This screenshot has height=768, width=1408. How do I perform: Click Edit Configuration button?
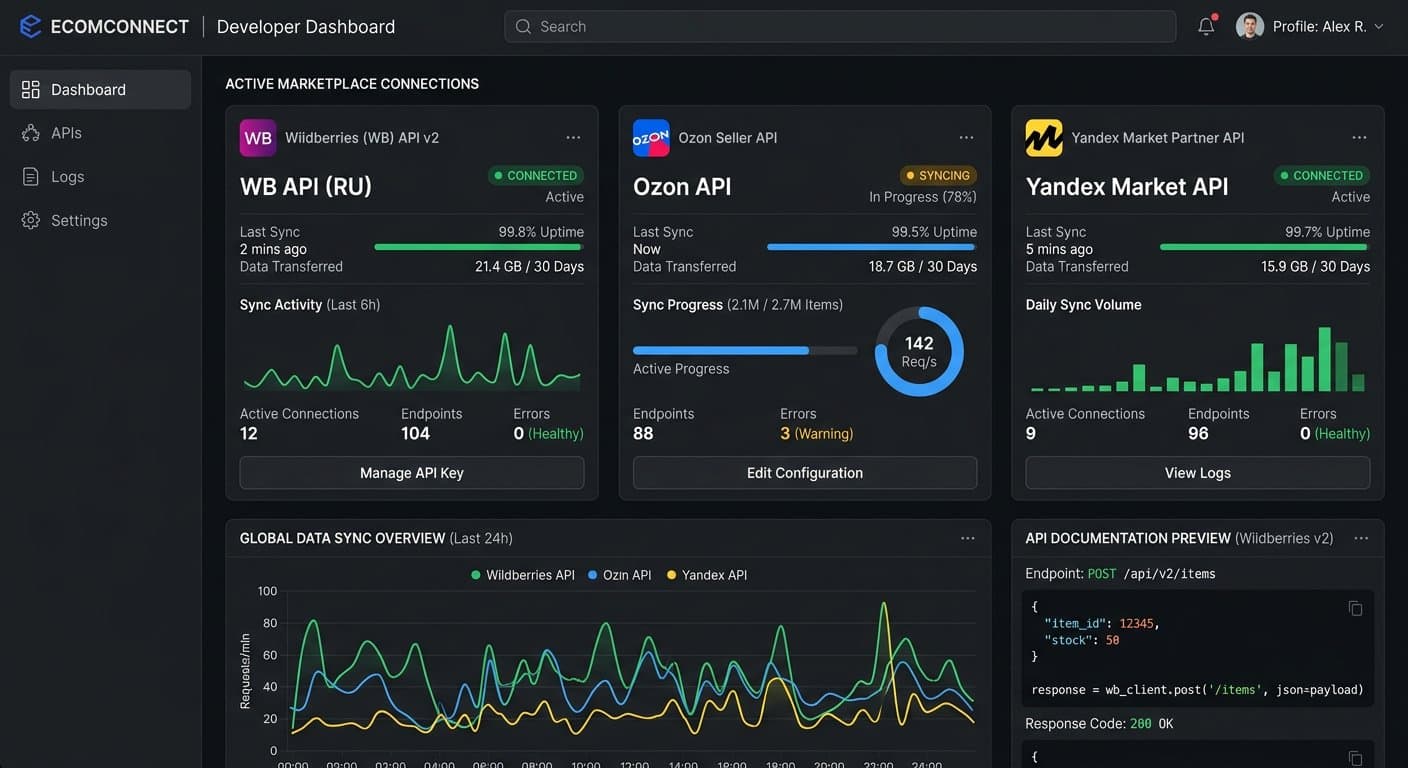(x=805, y=473)
